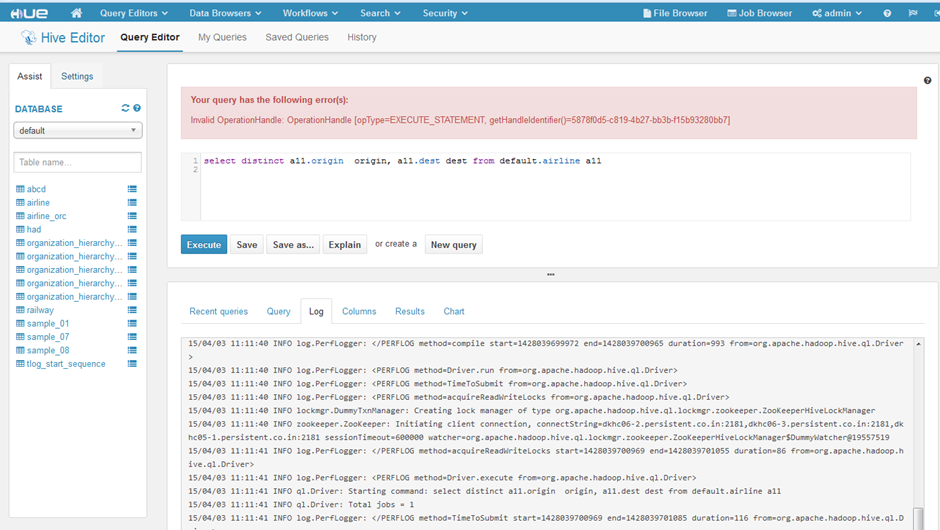Click the Hive Editor bee logo
Screen dimensions: 940x530
(x=28, y=37)
